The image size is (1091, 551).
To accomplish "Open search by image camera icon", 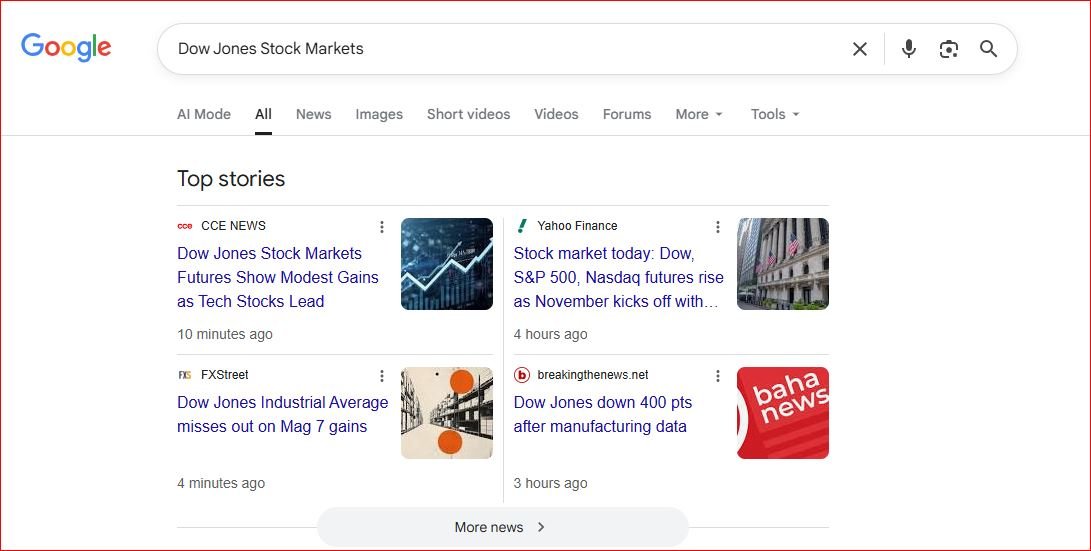I will point(948,49).
